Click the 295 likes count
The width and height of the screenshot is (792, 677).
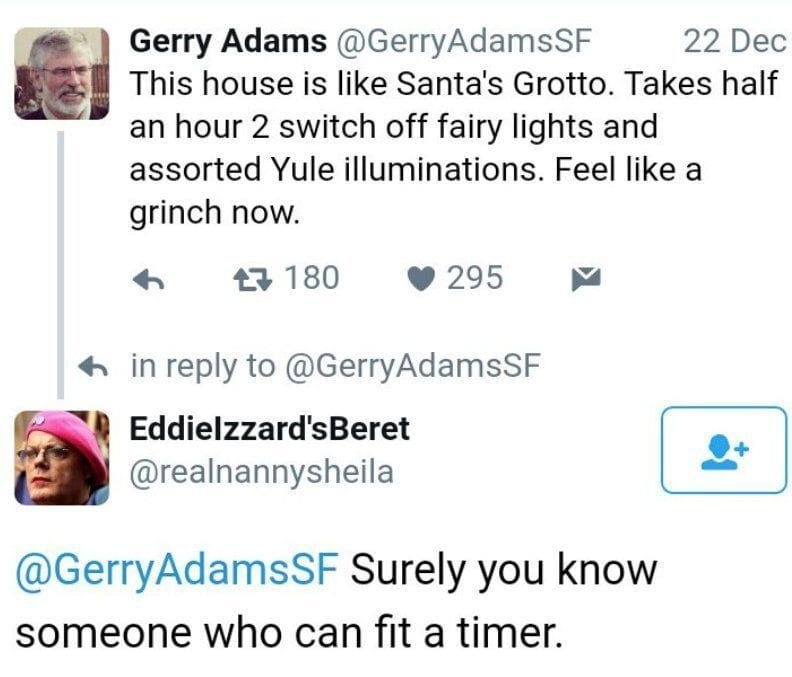pyautogui.click(x=474, y=277)
